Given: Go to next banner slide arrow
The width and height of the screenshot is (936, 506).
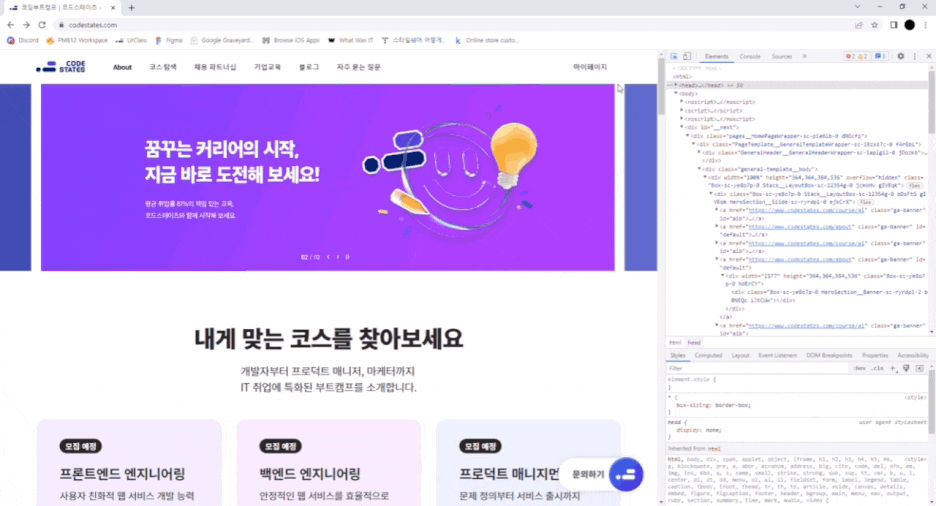Looking at the screenshot, I should point(337,257).
